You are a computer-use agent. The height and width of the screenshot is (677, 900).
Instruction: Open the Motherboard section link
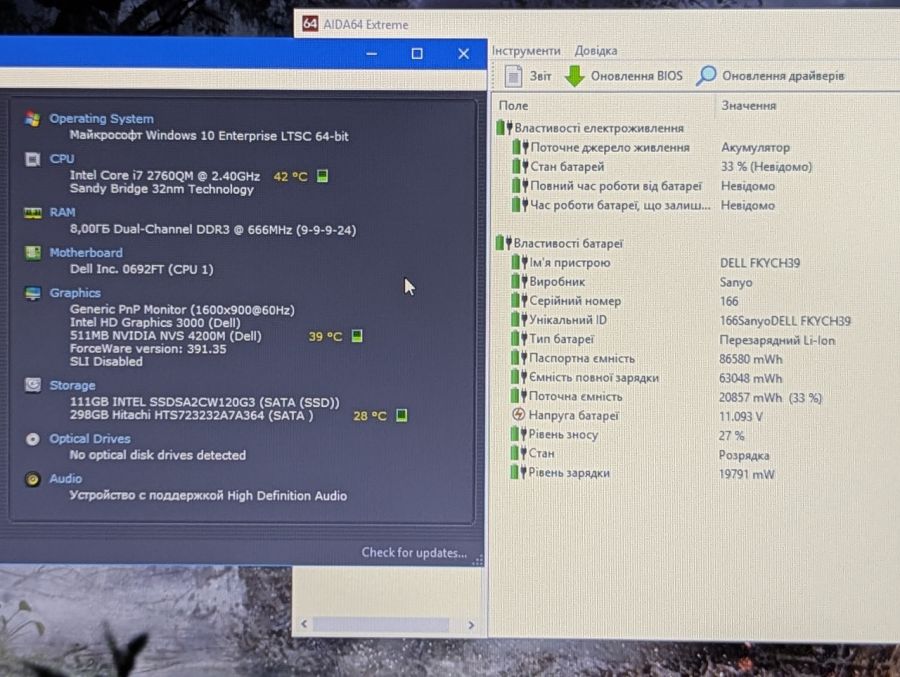click(86, 253)
